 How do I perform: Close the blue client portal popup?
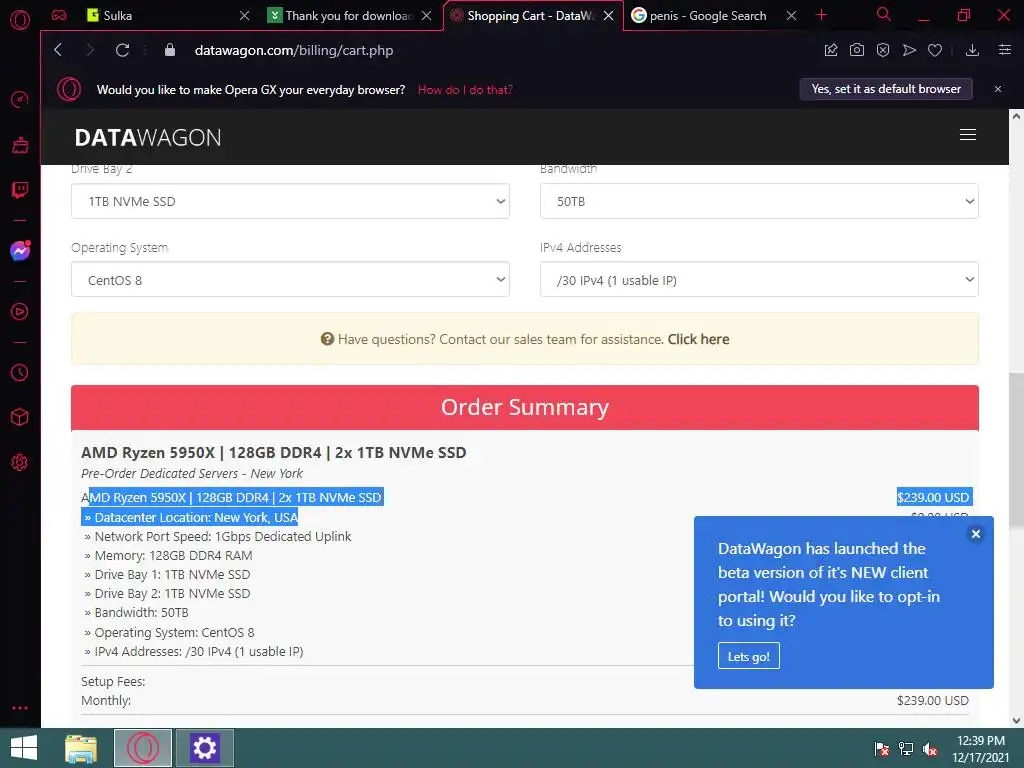976,534
